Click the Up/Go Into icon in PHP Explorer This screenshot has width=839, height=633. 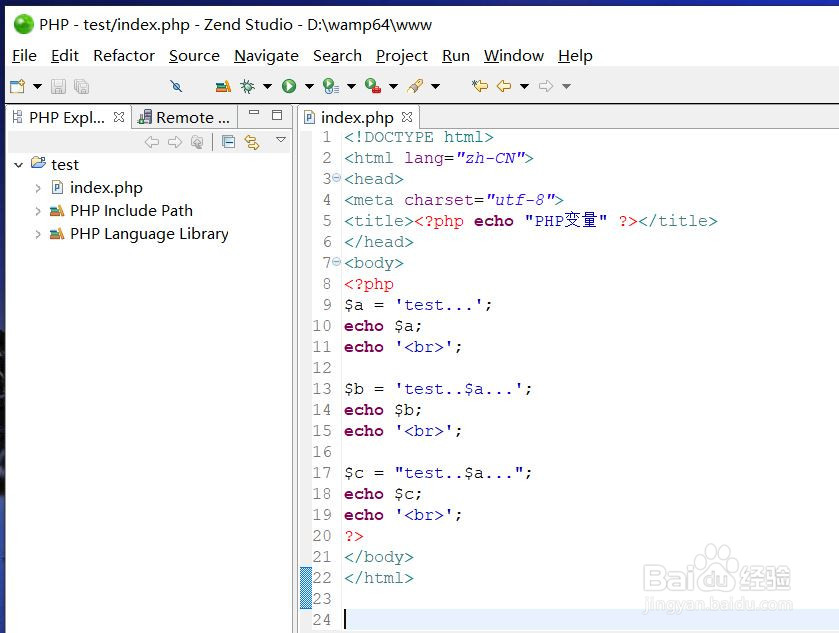point(197,142)
